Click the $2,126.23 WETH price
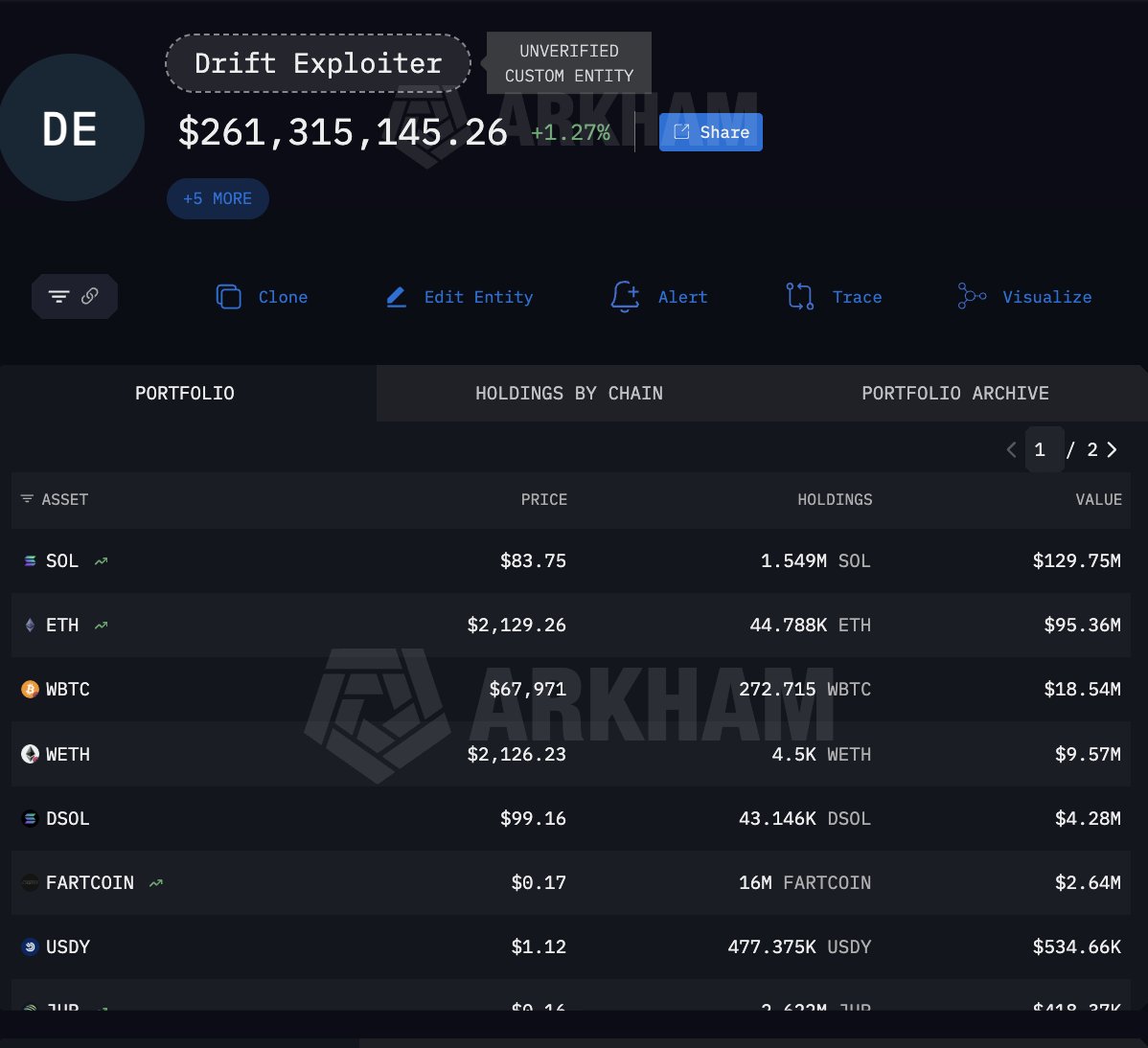This screenshot has width=1148, height=1048. pos(517,754)
